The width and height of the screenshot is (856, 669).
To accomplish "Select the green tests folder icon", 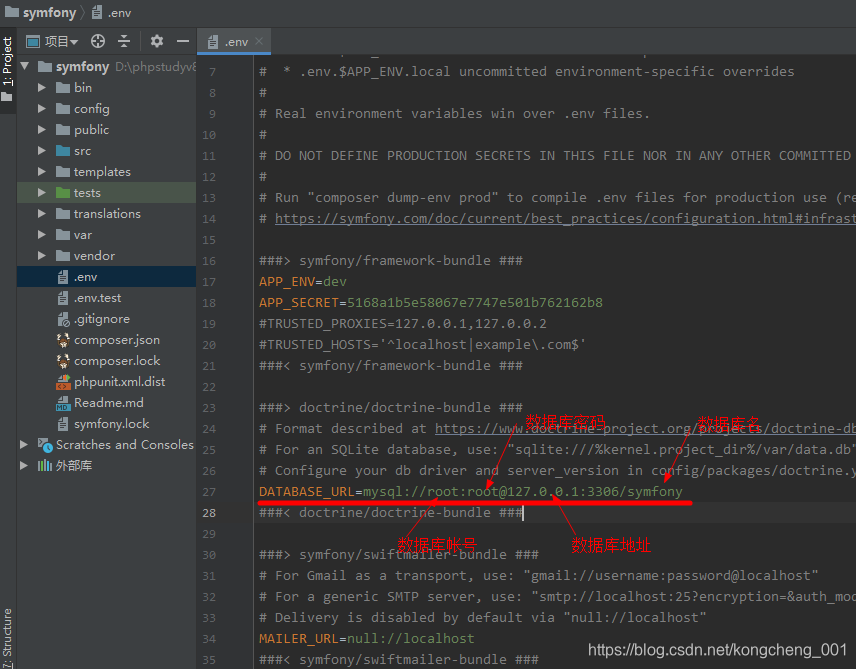I will (63, 192).
